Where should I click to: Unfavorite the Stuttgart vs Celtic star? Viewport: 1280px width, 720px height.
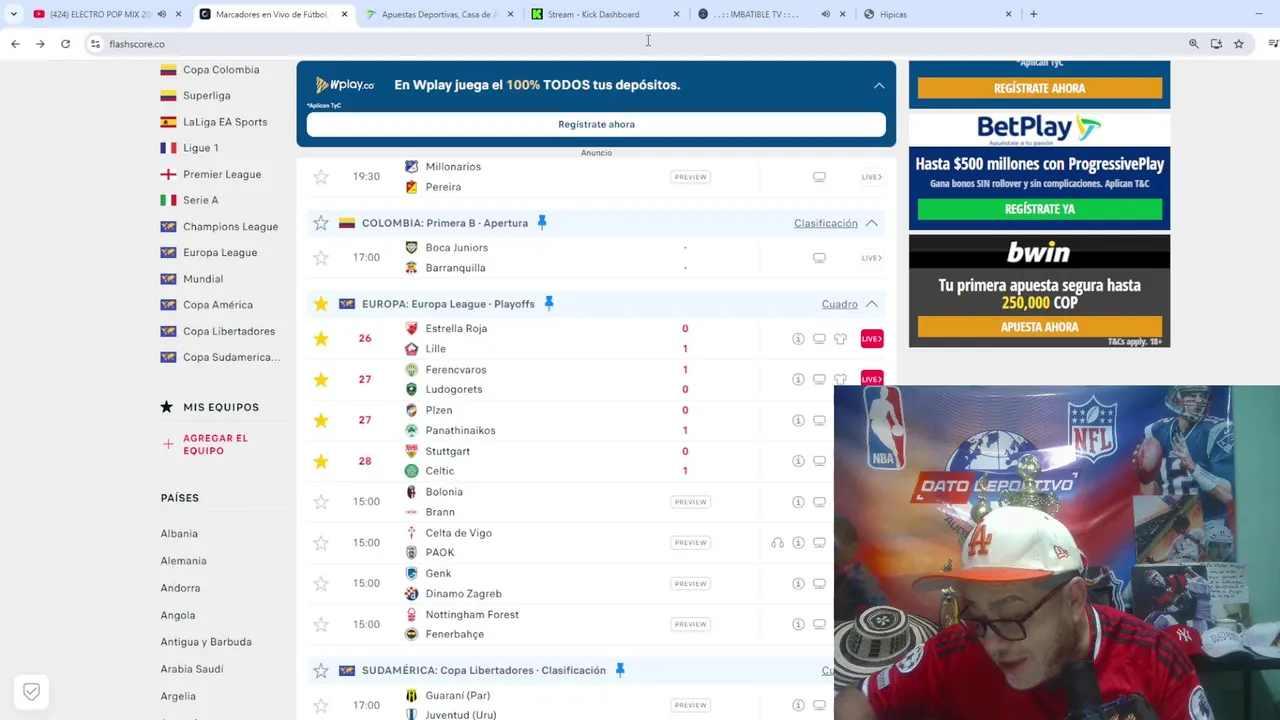[321, 461]
